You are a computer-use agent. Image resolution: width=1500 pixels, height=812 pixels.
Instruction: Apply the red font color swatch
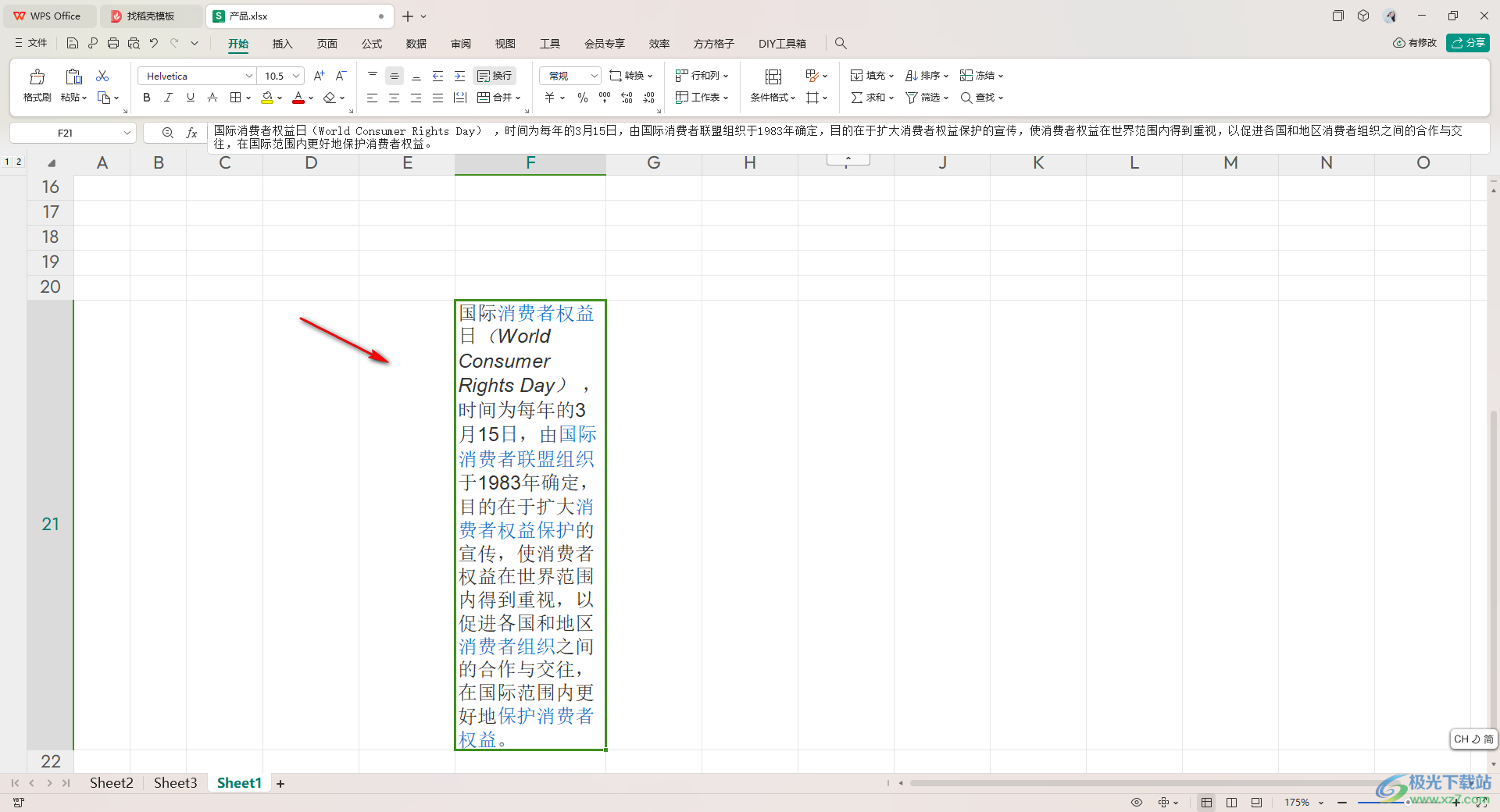298,98
